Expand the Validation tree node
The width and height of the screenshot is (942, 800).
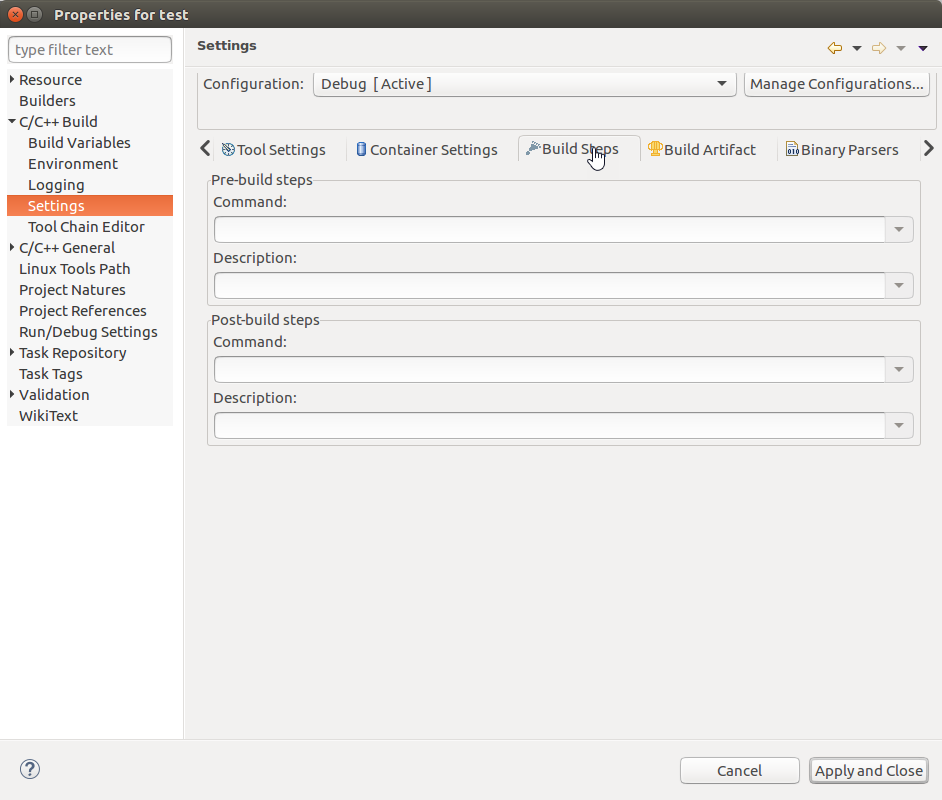[x=11, y=395]
